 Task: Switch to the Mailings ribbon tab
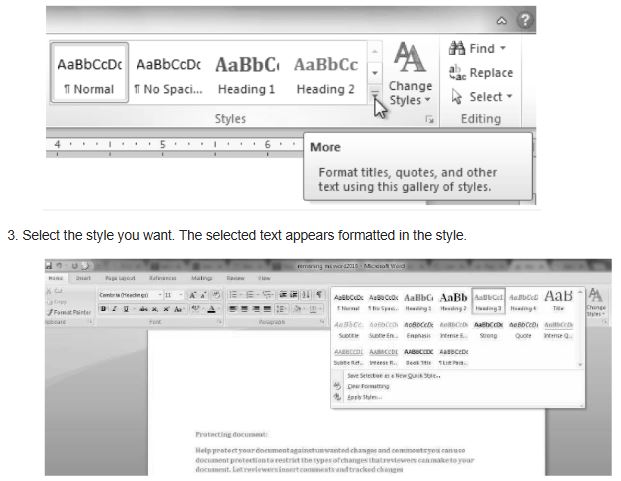pos(202,278)
